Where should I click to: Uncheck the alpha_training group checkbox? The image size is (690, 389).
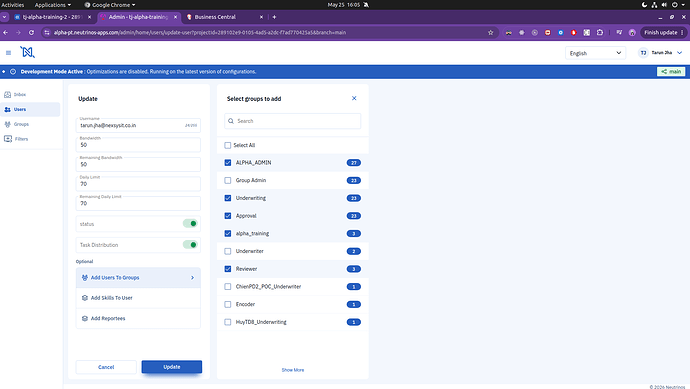pos(228,234)
